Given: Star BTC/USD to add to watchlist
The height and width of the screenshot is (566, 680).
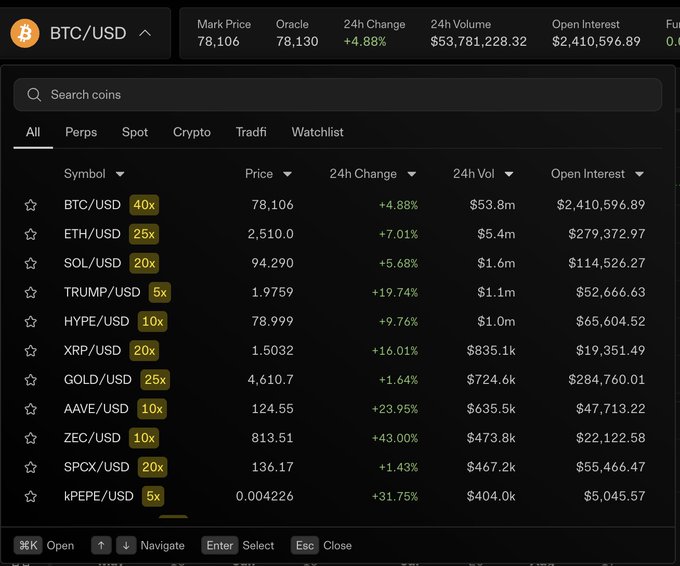Looking at the screenshot, I should [x=30, y=205].
